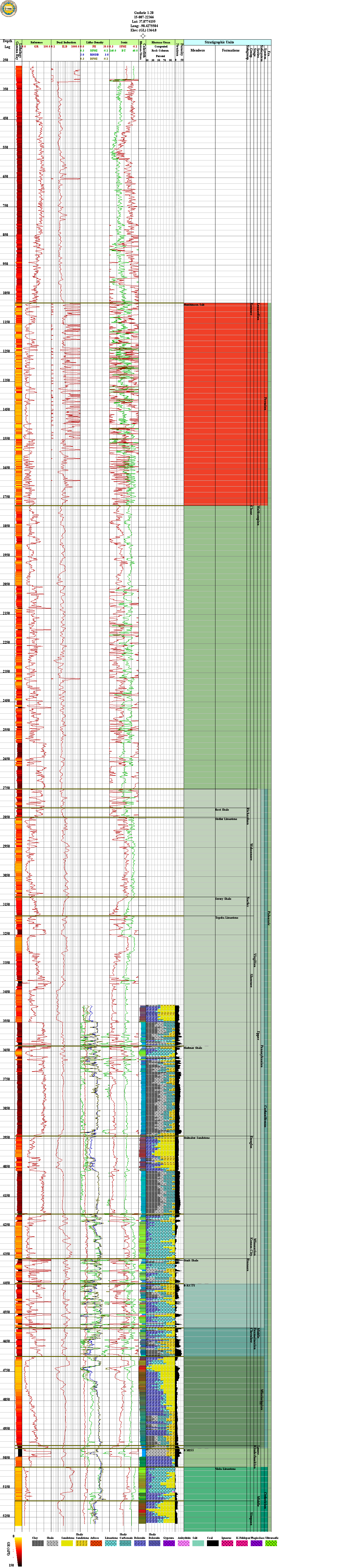
Task: Click the "Hutchinson Salt" member label
Action: click(194, 305)
